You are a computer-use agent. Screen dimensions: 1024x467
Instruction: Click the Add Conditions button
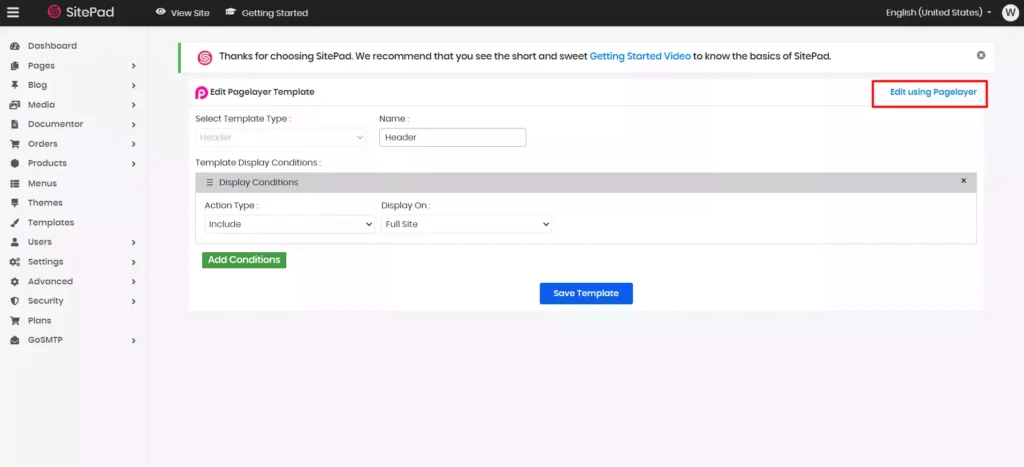244,260
